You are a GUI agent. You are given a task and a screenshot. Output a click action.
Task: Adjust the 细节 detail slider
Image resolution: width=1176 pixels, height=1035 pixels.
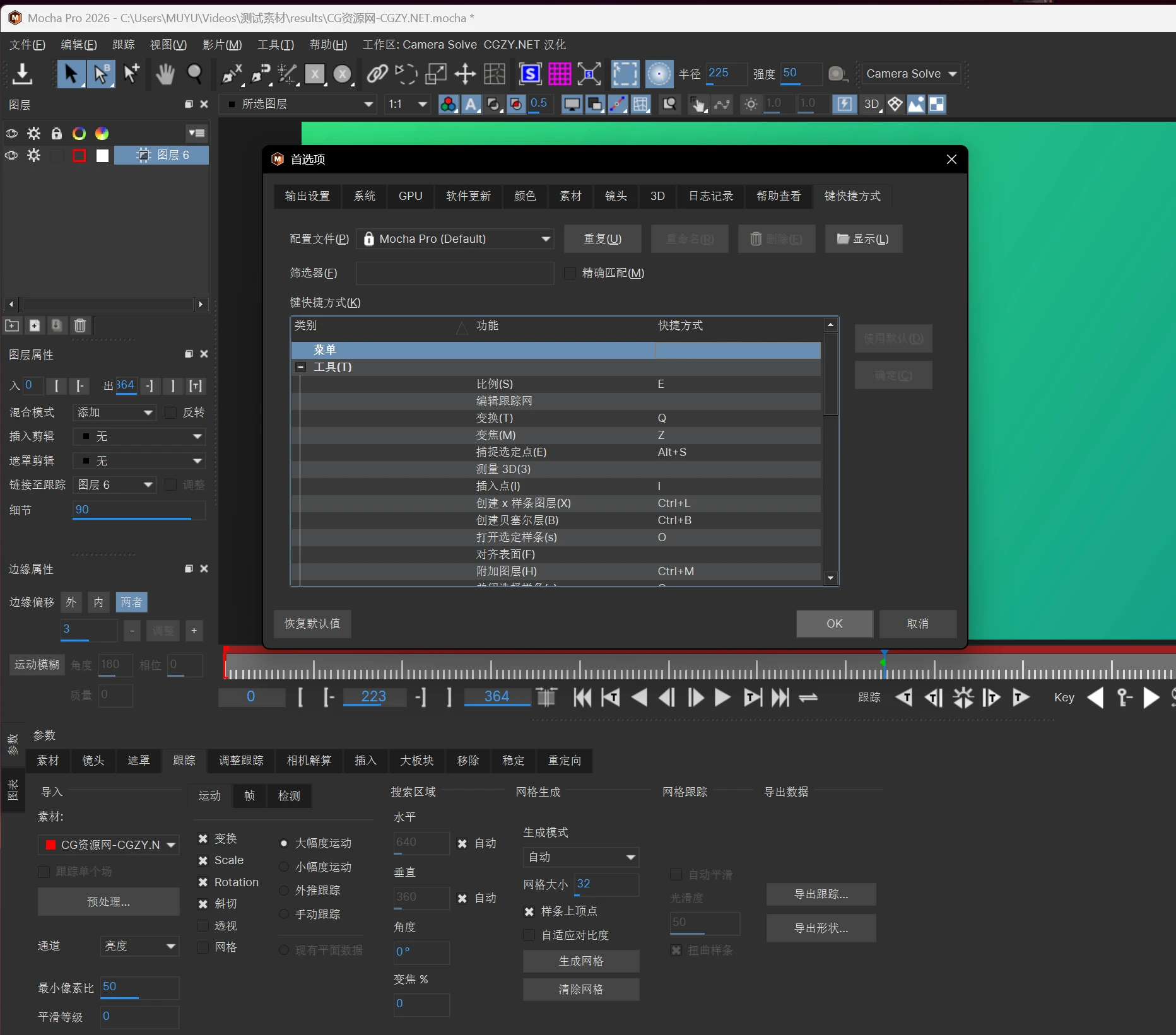click(x=138, y=510)
